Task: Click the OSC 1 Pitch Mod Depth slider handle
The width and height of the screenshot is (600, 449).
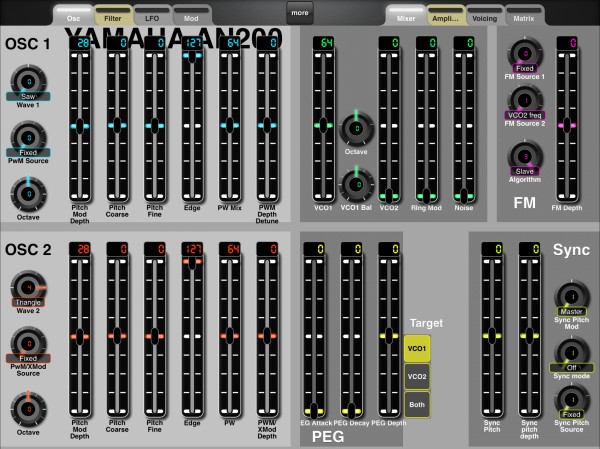Action: point(80,126)
